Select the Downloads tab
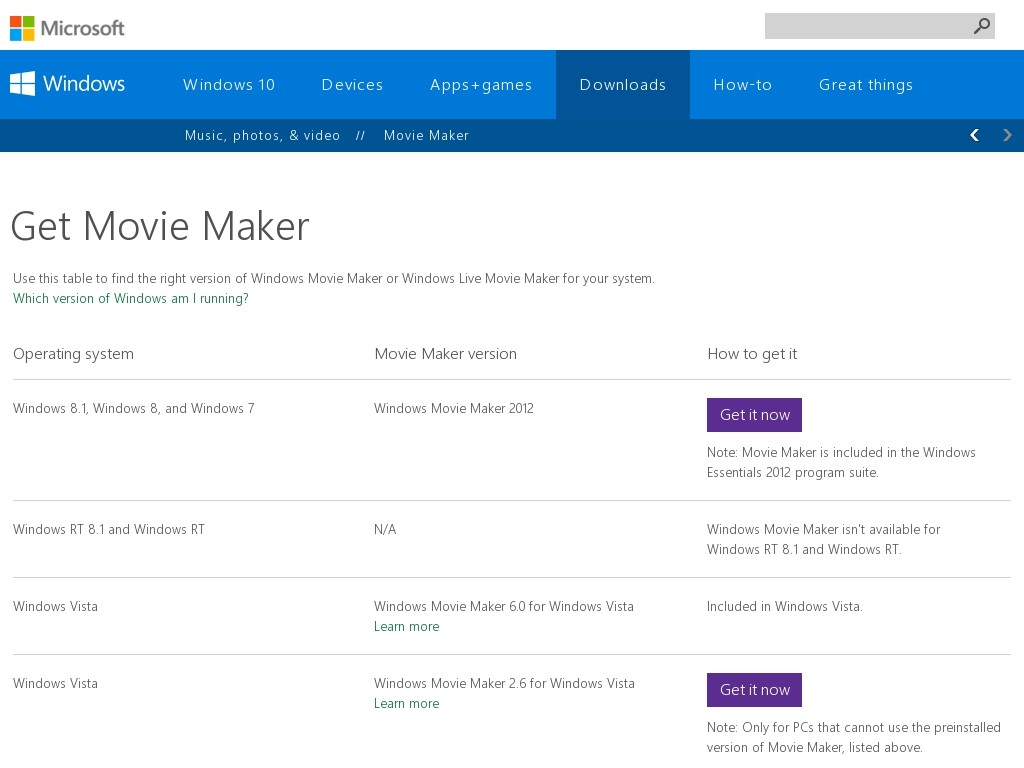 [623, 85]
